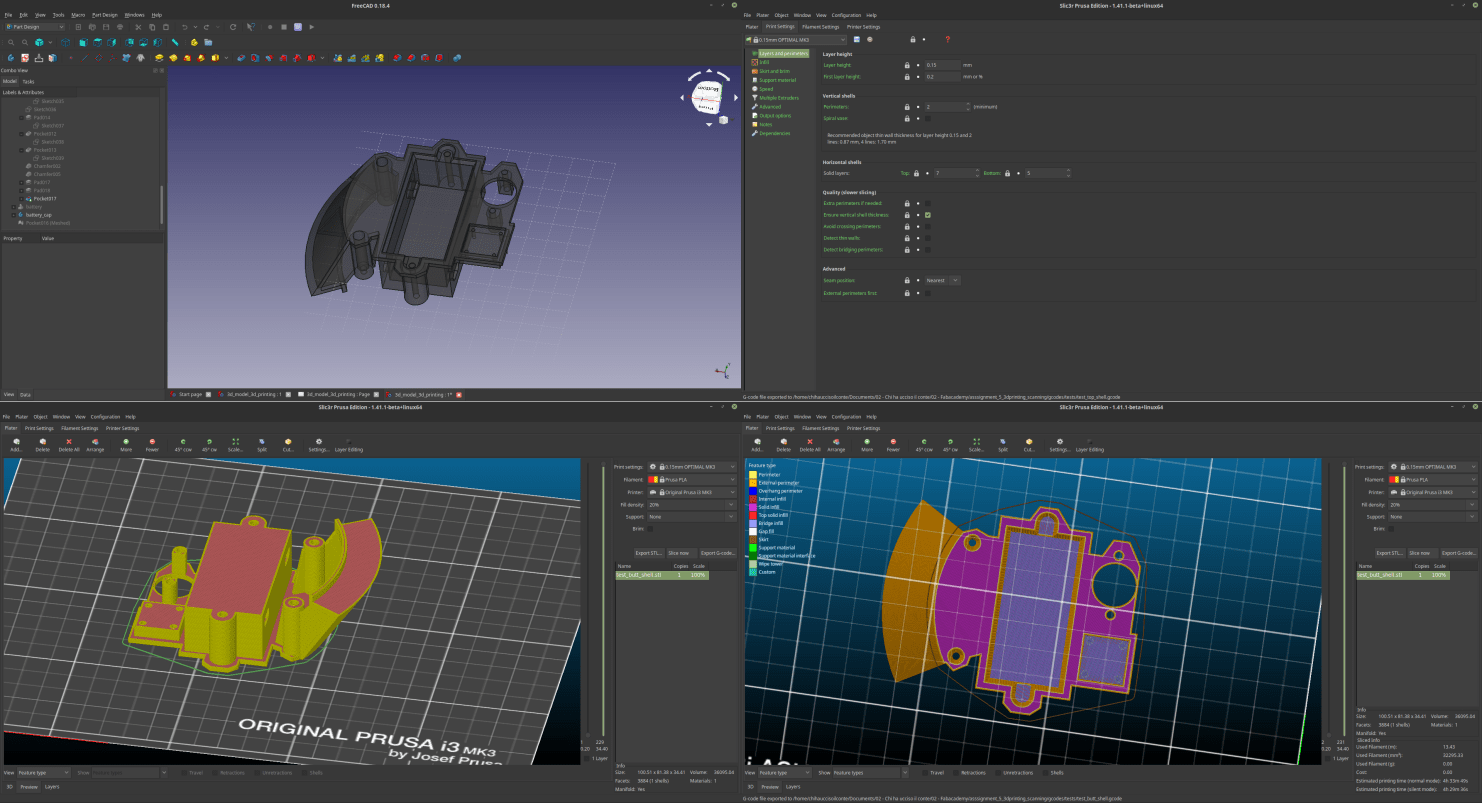Toggle Extra perimeters if needed checkbox
1482x803 pixels.
pyautogui.click(x=927, y=203)
